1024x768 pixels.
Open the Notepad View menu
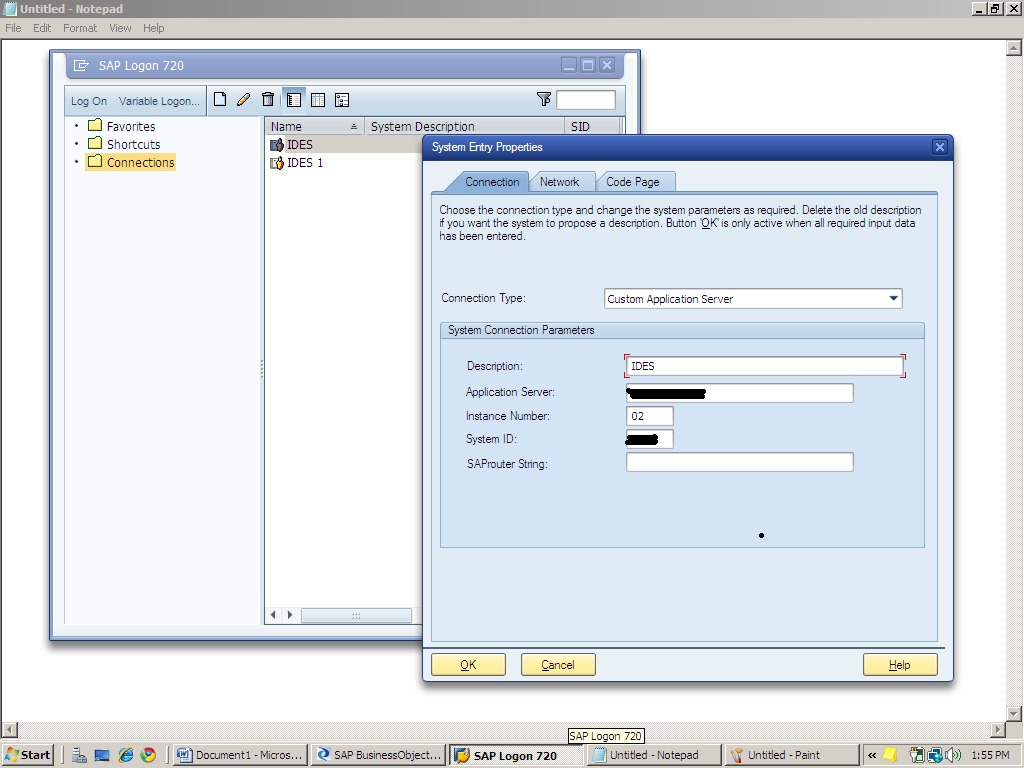click(x=120, y=28)
